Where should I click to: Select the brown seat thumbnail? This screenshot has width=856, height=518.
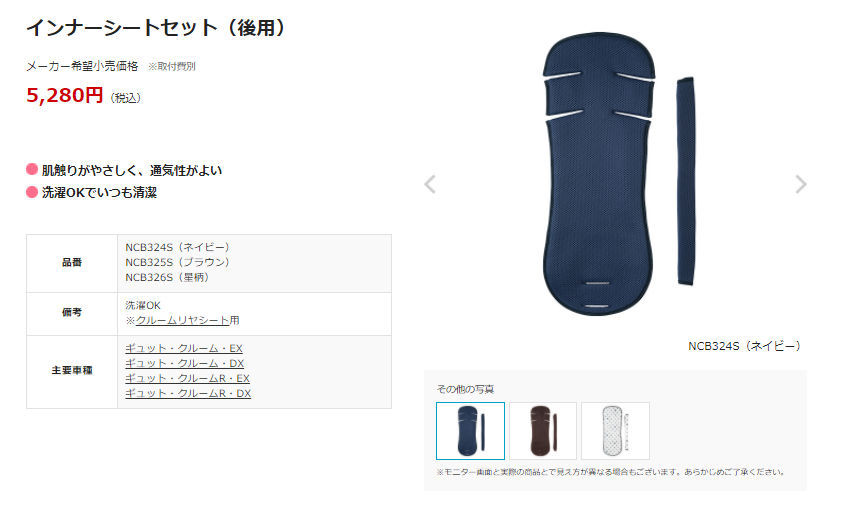click(543, 431)
